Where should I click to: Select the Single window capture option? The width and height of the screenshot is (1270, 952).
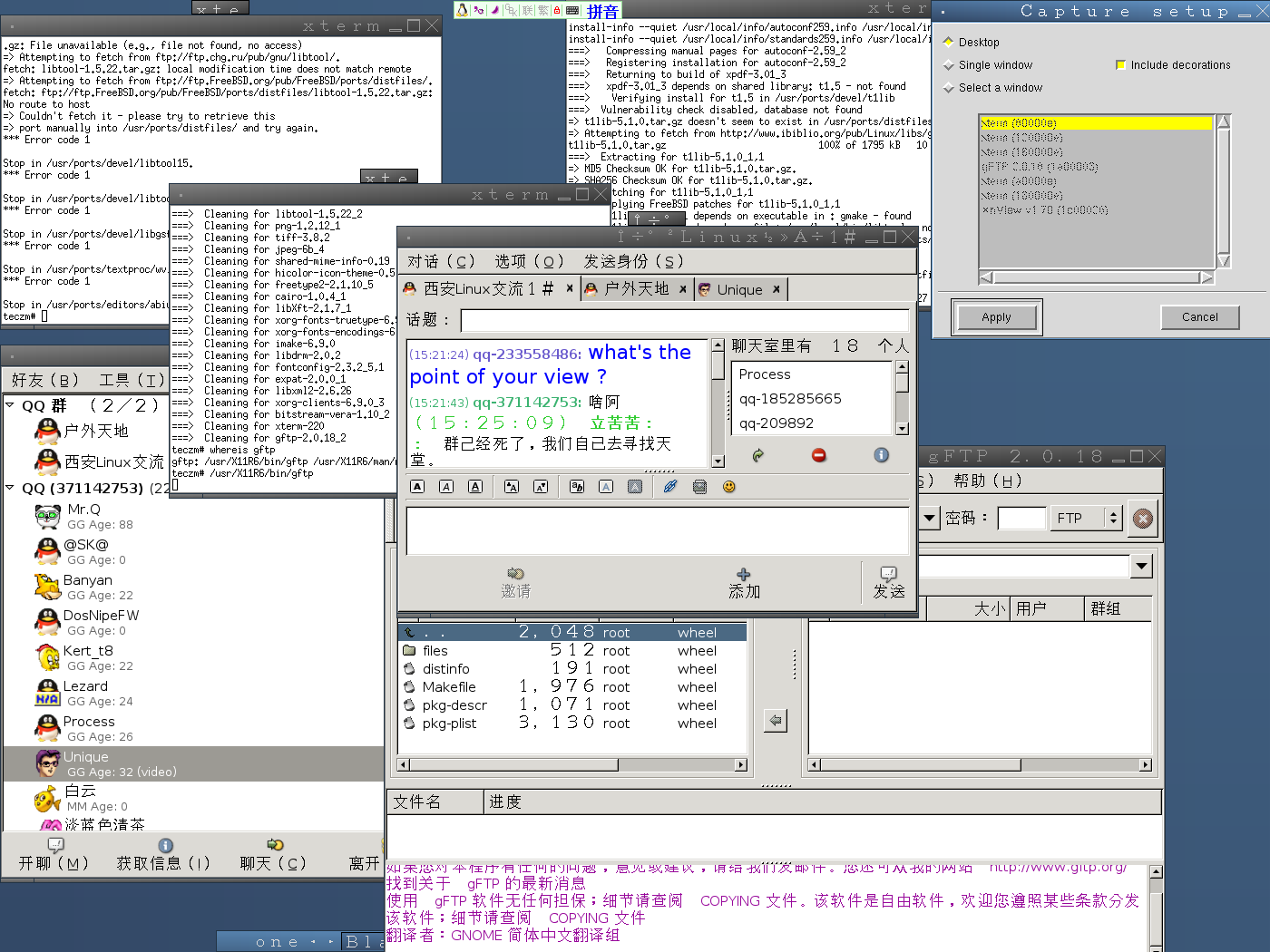click(x=987, y=65)
